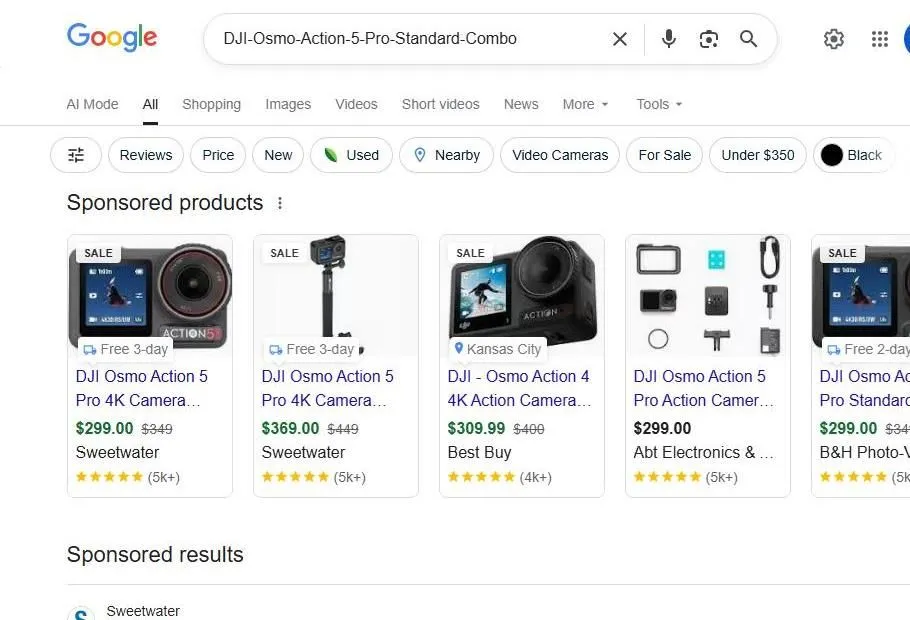Click inside the search input field
Image resolution: width=910 pixels, height=620 pixels.
click(x=400, y=39)
